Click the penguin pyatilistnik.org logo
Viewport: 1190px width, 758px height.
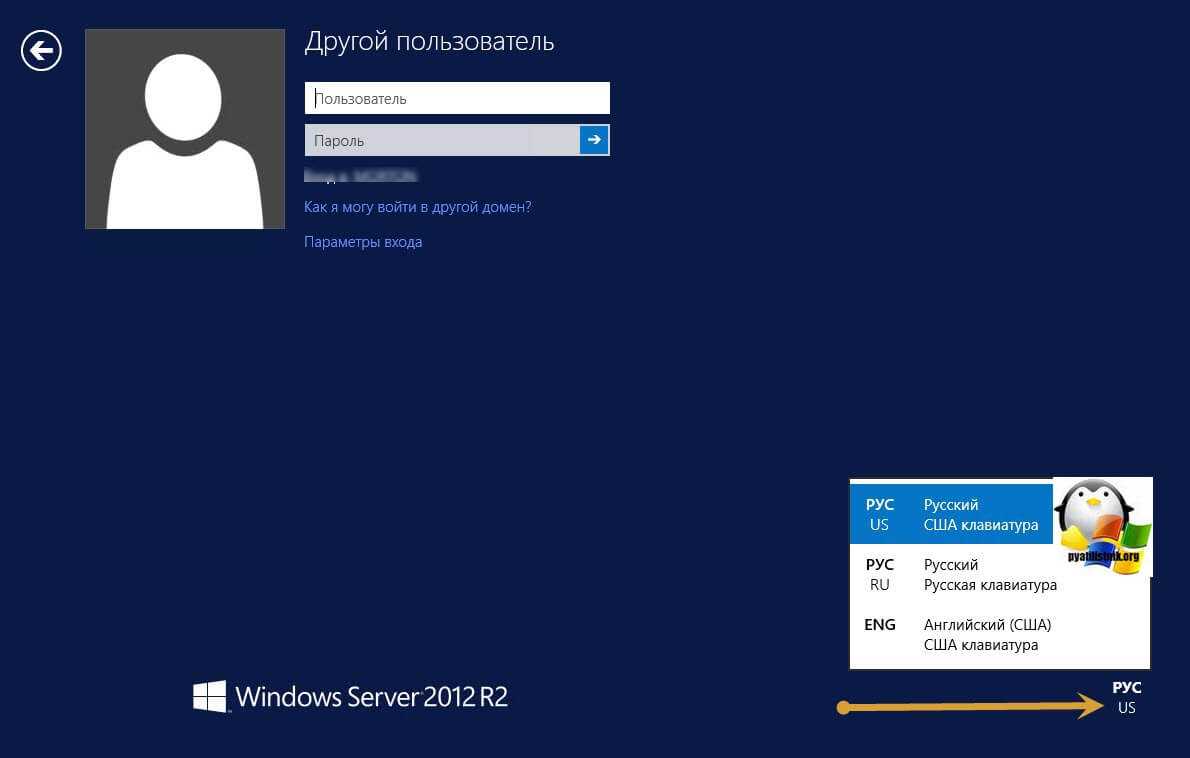click(1103, 526)
